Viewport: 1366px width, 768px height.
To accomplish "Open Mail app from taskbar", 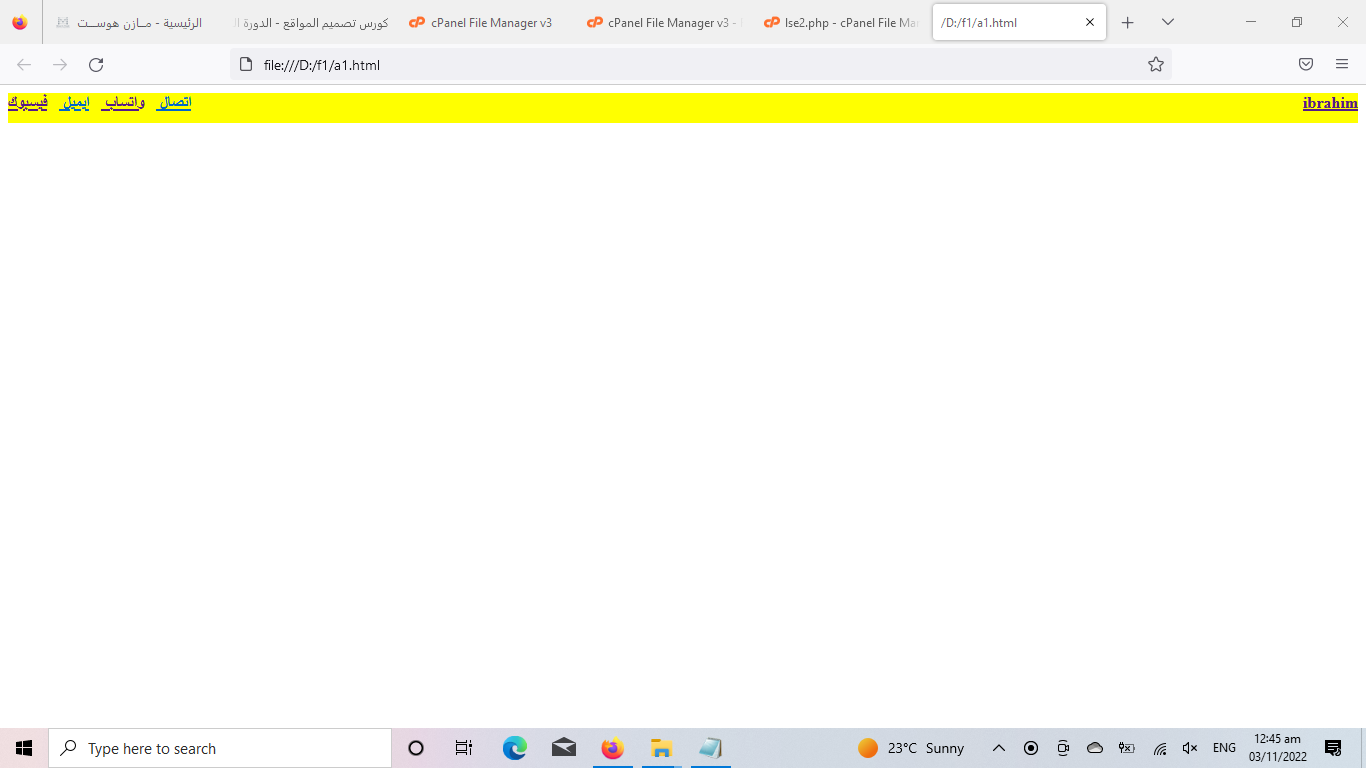I will pos(564,748).
